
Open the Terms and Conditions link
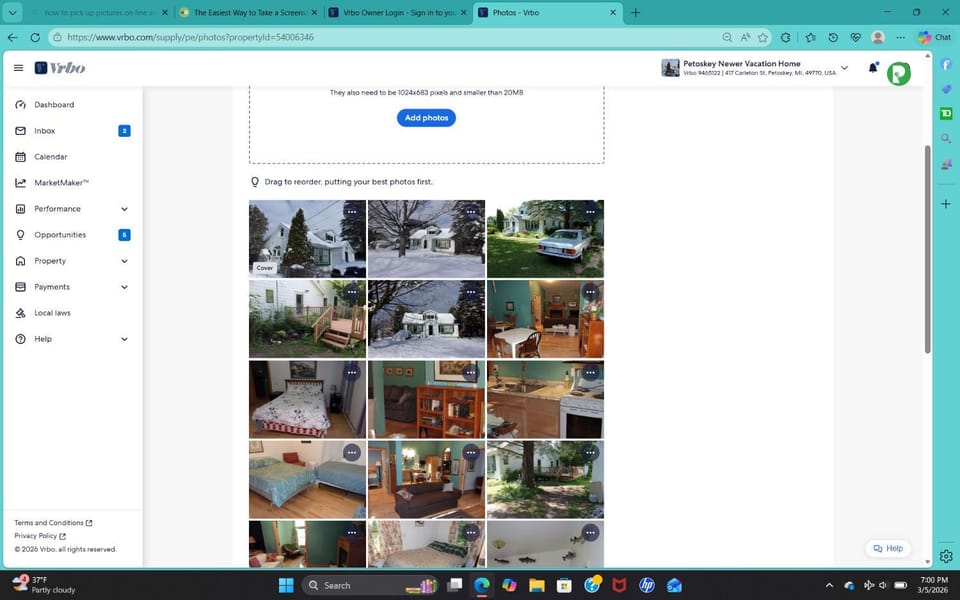52,523
